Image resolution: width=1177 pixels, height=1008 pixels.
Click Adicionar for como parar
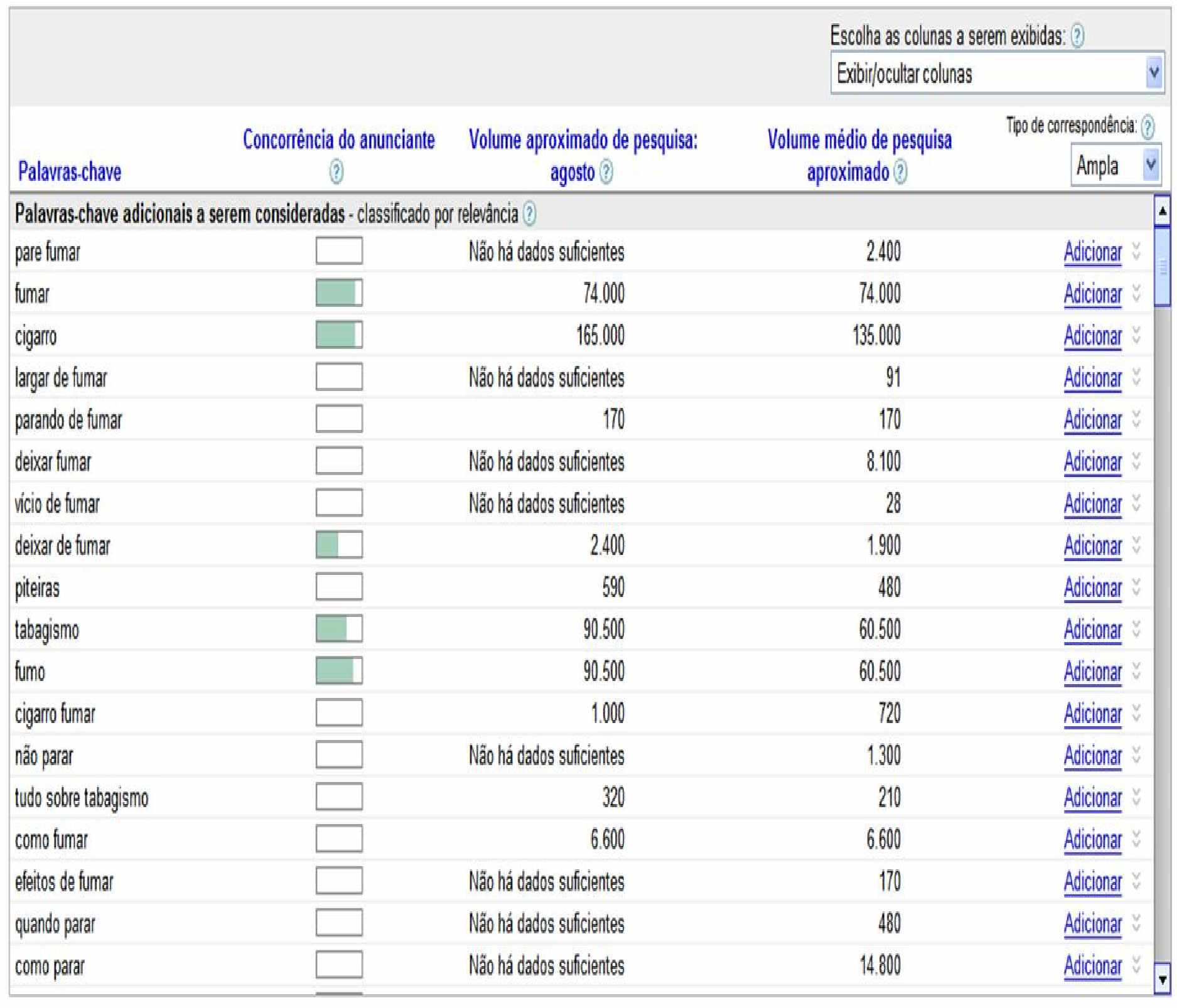coord(1093,966)
